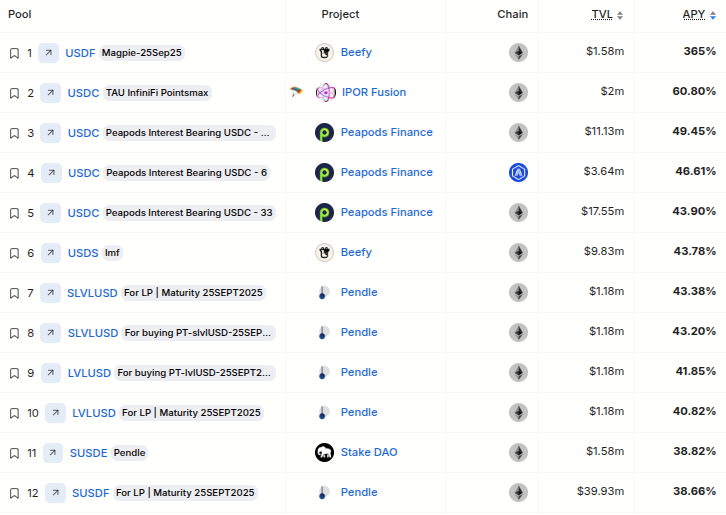Bookmark SUSDF For LP pool row 12
The image size is (726, 515).
pyautogui.click(x=14, y=493)
